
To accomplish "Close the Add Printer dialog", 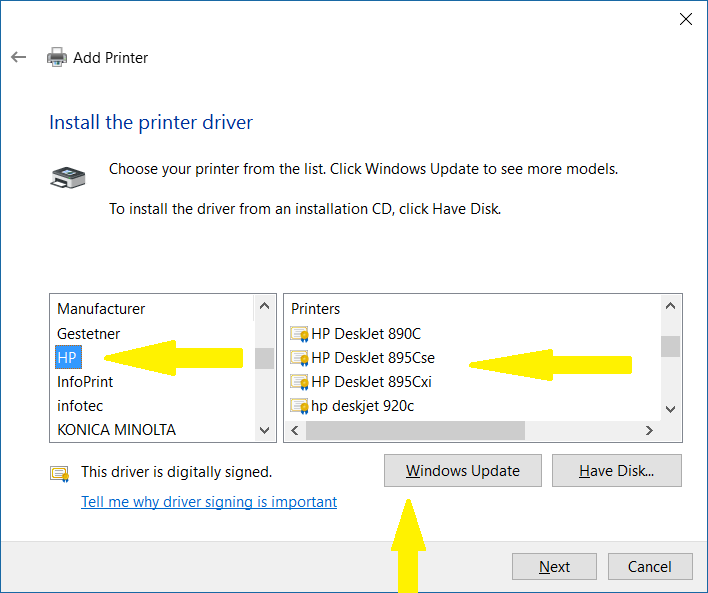I will (x=685, y=19).
